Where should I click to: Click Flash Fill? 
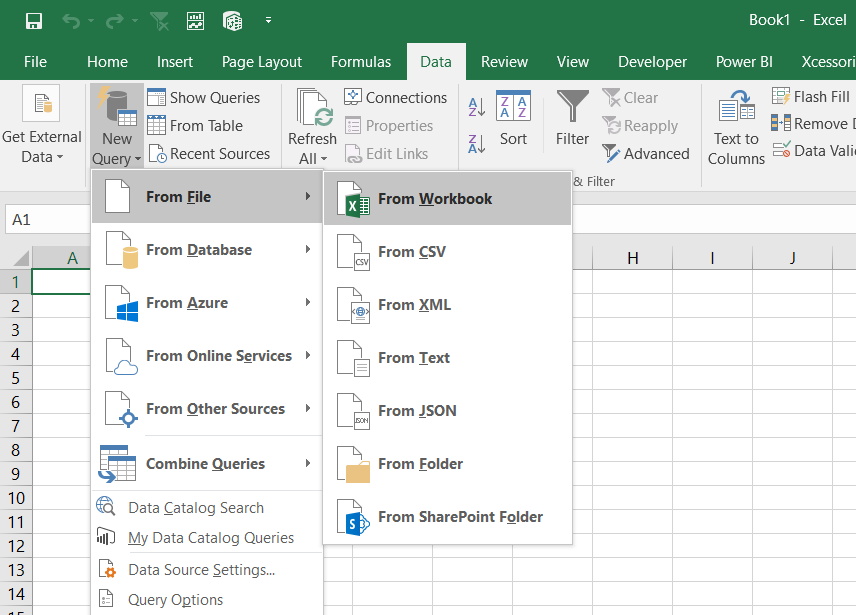[x=811, y=97]
